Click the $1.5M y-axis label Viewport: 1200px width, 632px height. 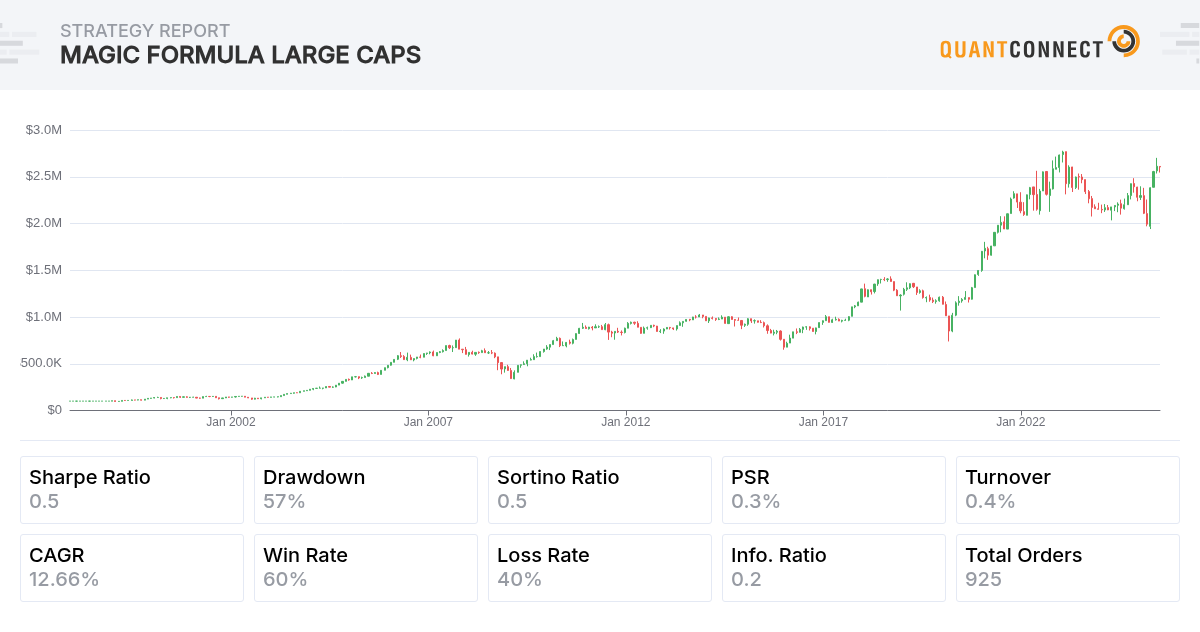coord(44,270)
